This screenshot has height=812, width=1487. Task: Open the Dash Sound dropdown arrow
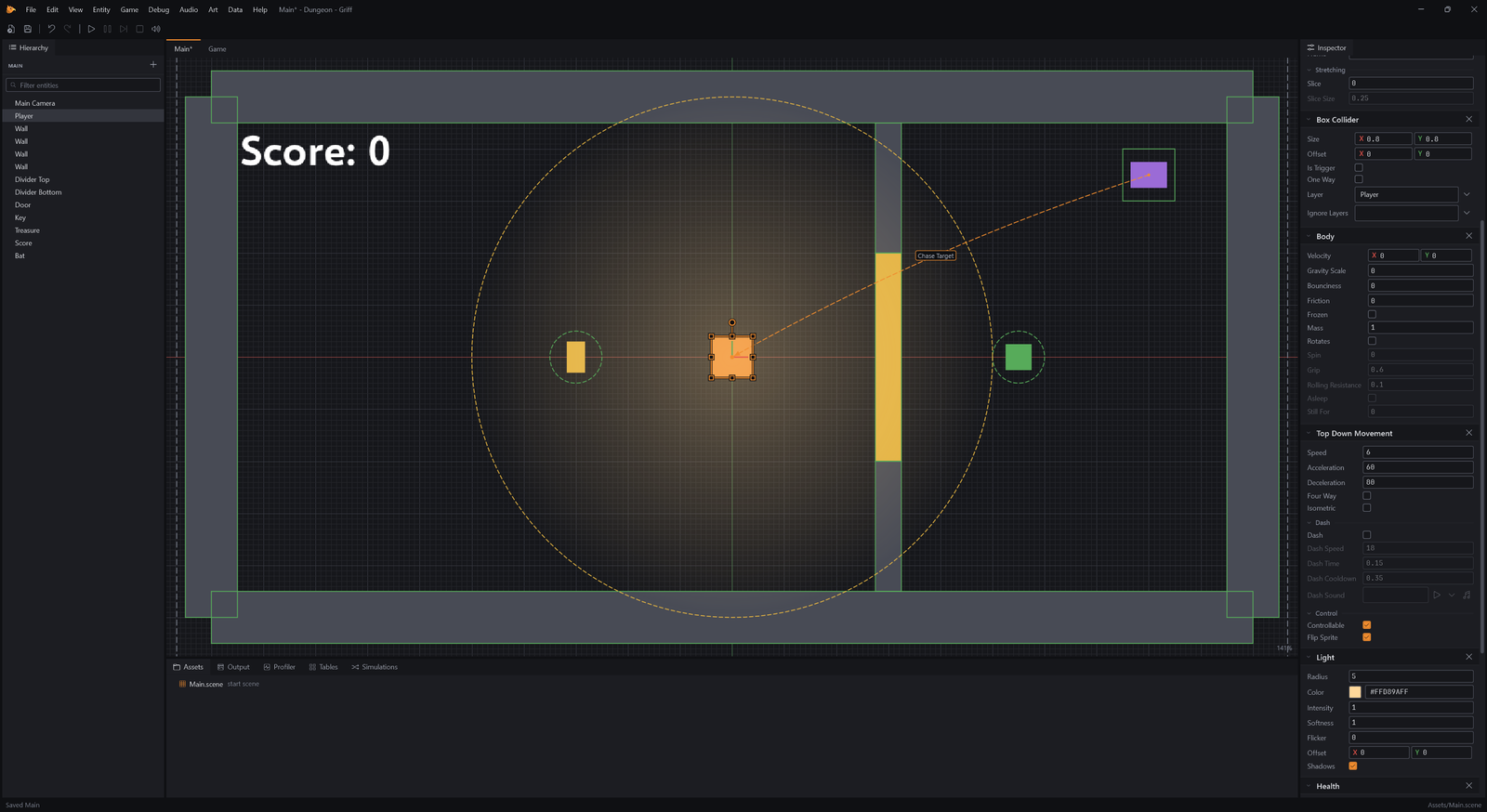[x=1452, y=595]
